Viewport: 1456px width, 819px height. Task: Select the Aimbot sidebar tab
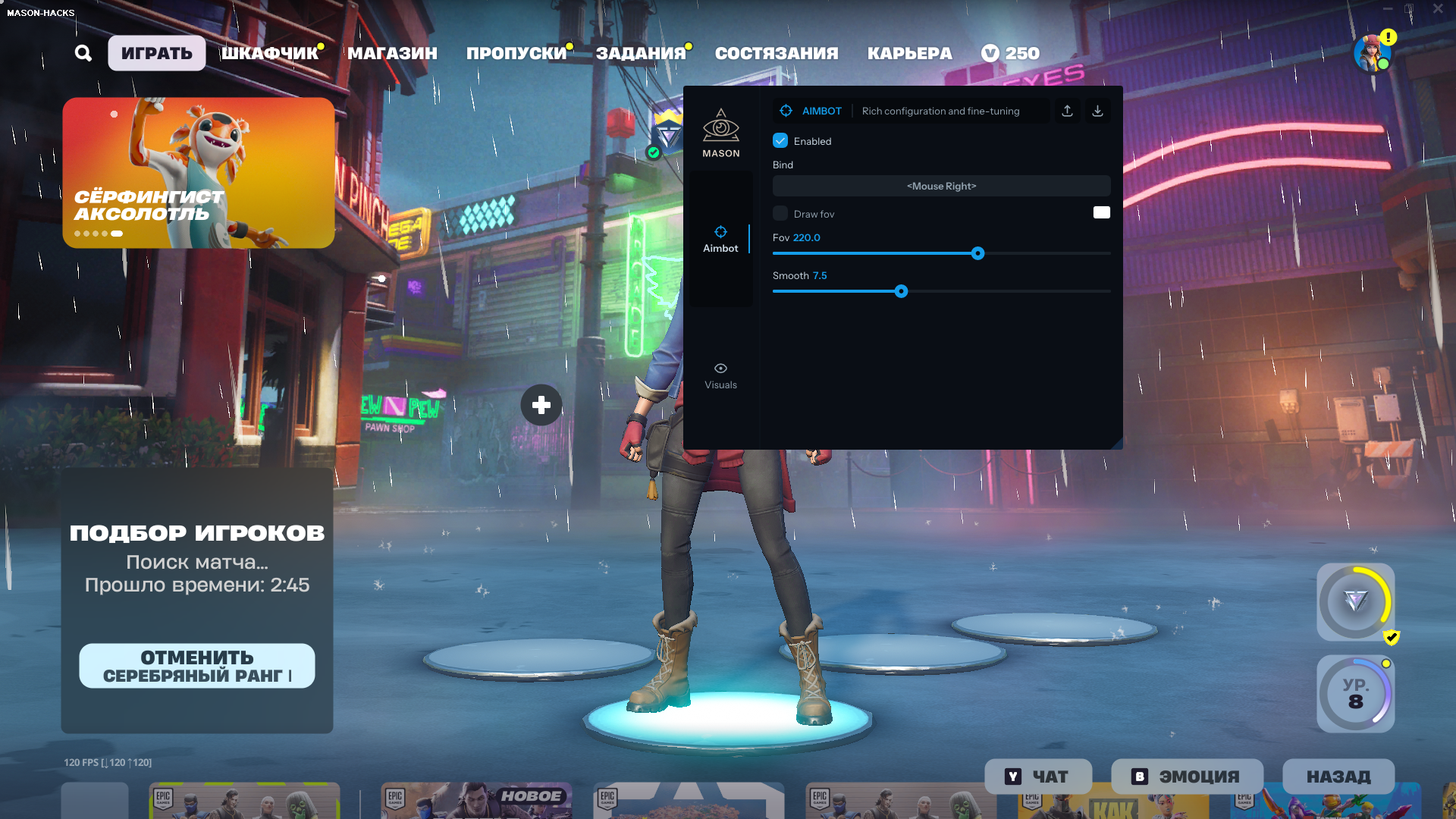point(720,239)
